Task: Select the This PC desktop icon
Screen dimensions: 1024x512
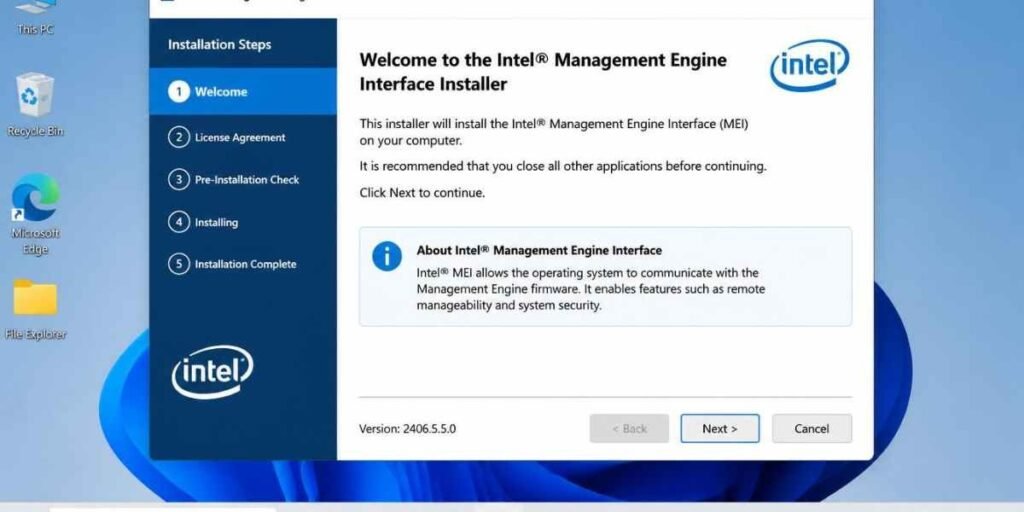Action: click(35, 17)
